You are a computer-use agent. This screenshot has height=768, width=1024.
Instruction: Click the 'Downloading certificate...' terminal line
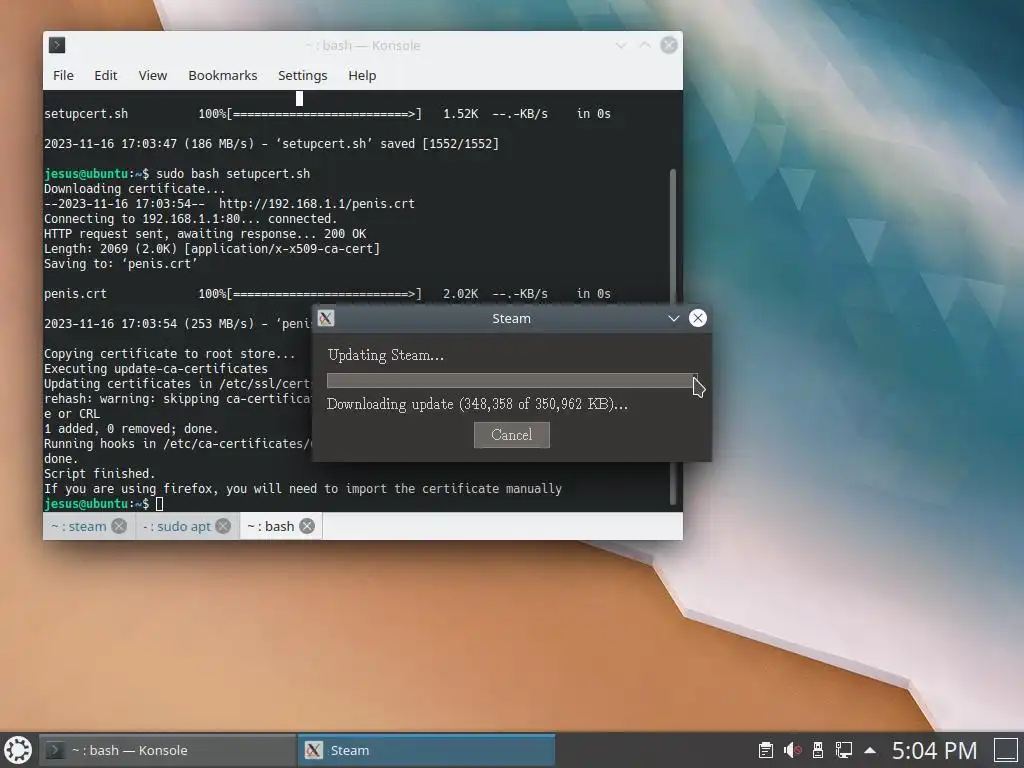(x=134, y=189)
